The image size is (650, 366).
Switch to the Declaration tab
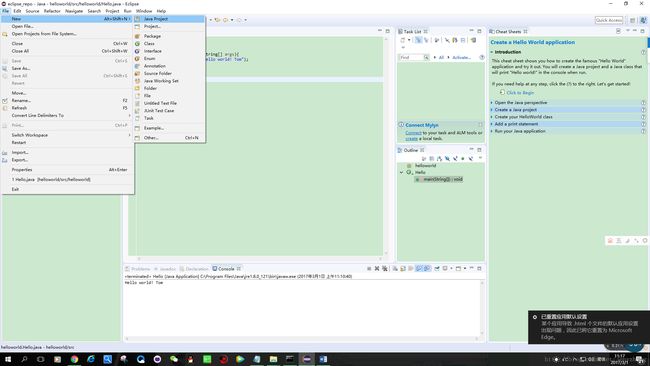194,269
